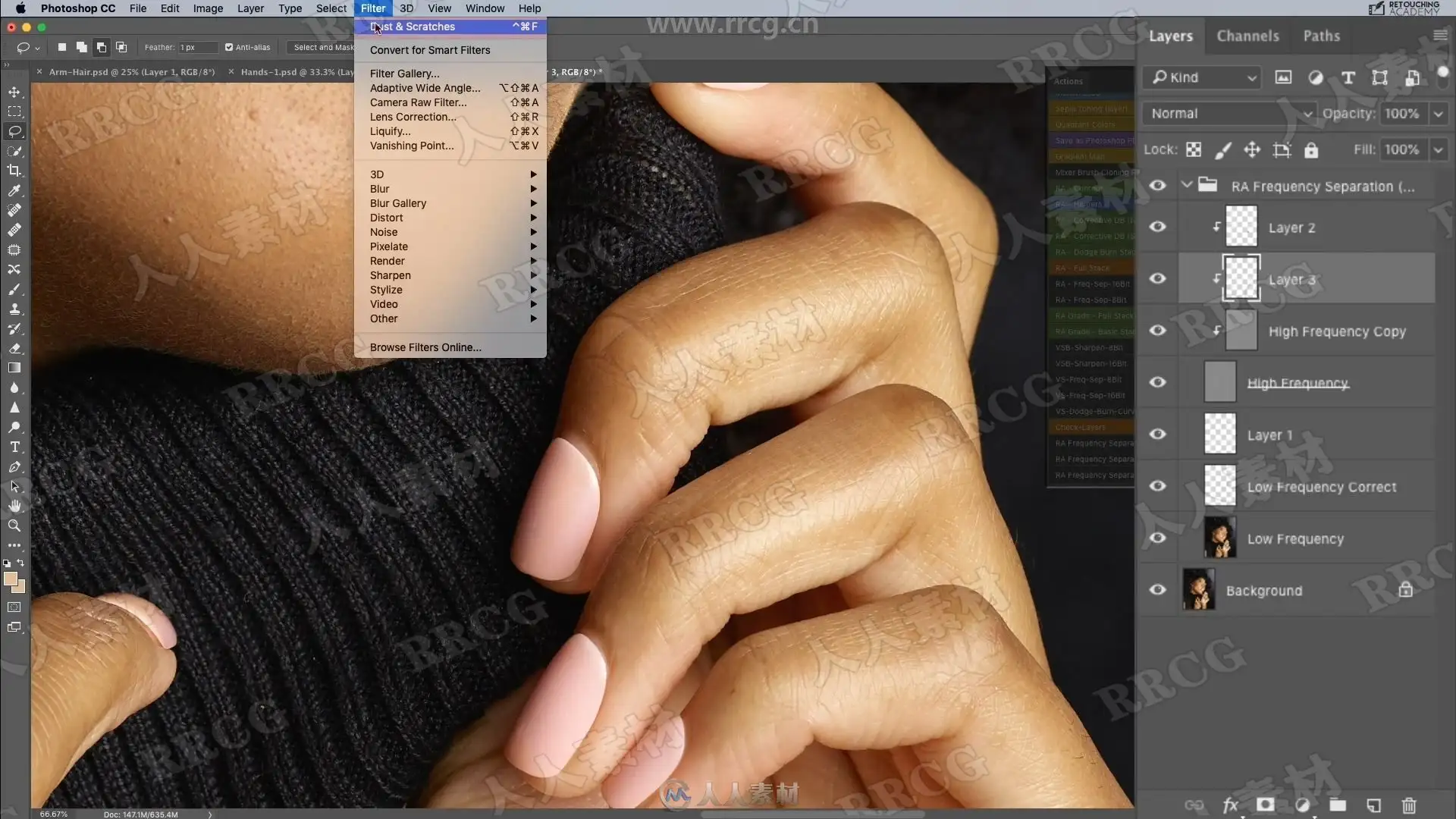Click the lock all padlock icon
Viewport: 1456px width, 819px height.
1311,150
